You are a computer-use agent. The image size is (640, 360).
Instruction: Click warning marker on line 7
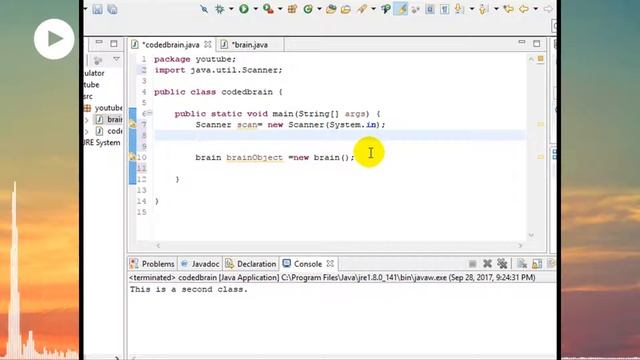coord(132,124)
